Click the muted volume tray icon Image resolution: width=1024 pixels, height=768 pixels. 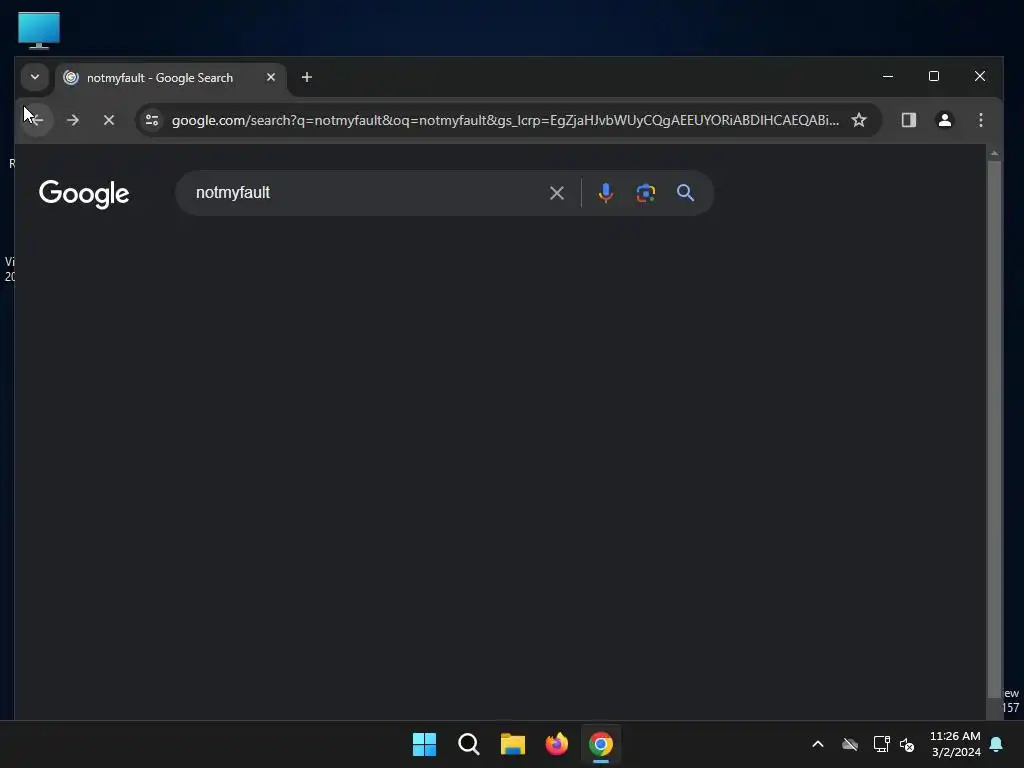coord(907,744)
